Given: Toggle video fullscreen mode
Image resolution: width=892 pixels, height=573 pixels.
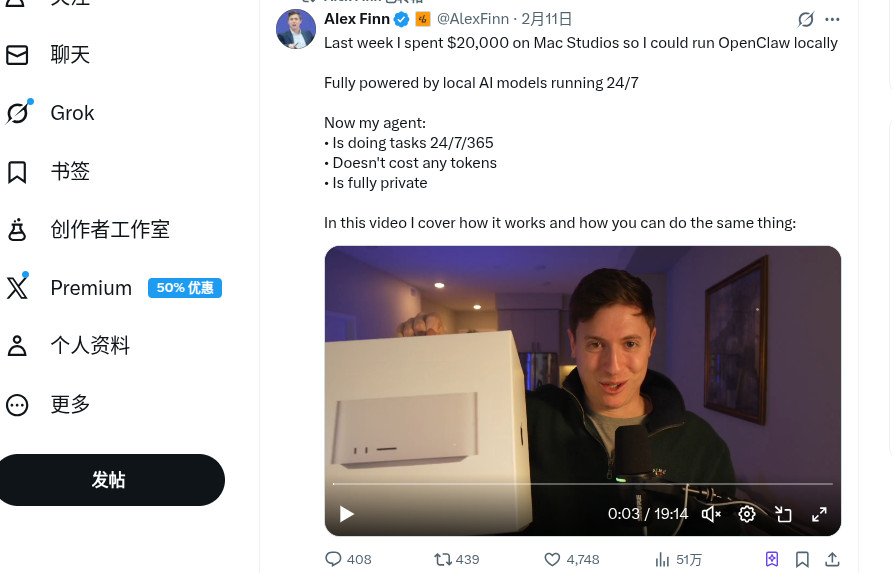Looking at the screenshot, I should 819,514.
